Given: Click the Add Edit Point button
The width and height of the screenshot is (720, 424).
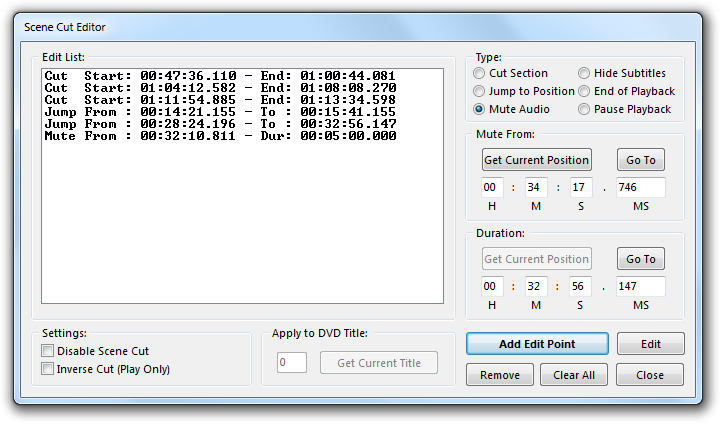Looking at the screenshot, I should [x=537, y=344].
